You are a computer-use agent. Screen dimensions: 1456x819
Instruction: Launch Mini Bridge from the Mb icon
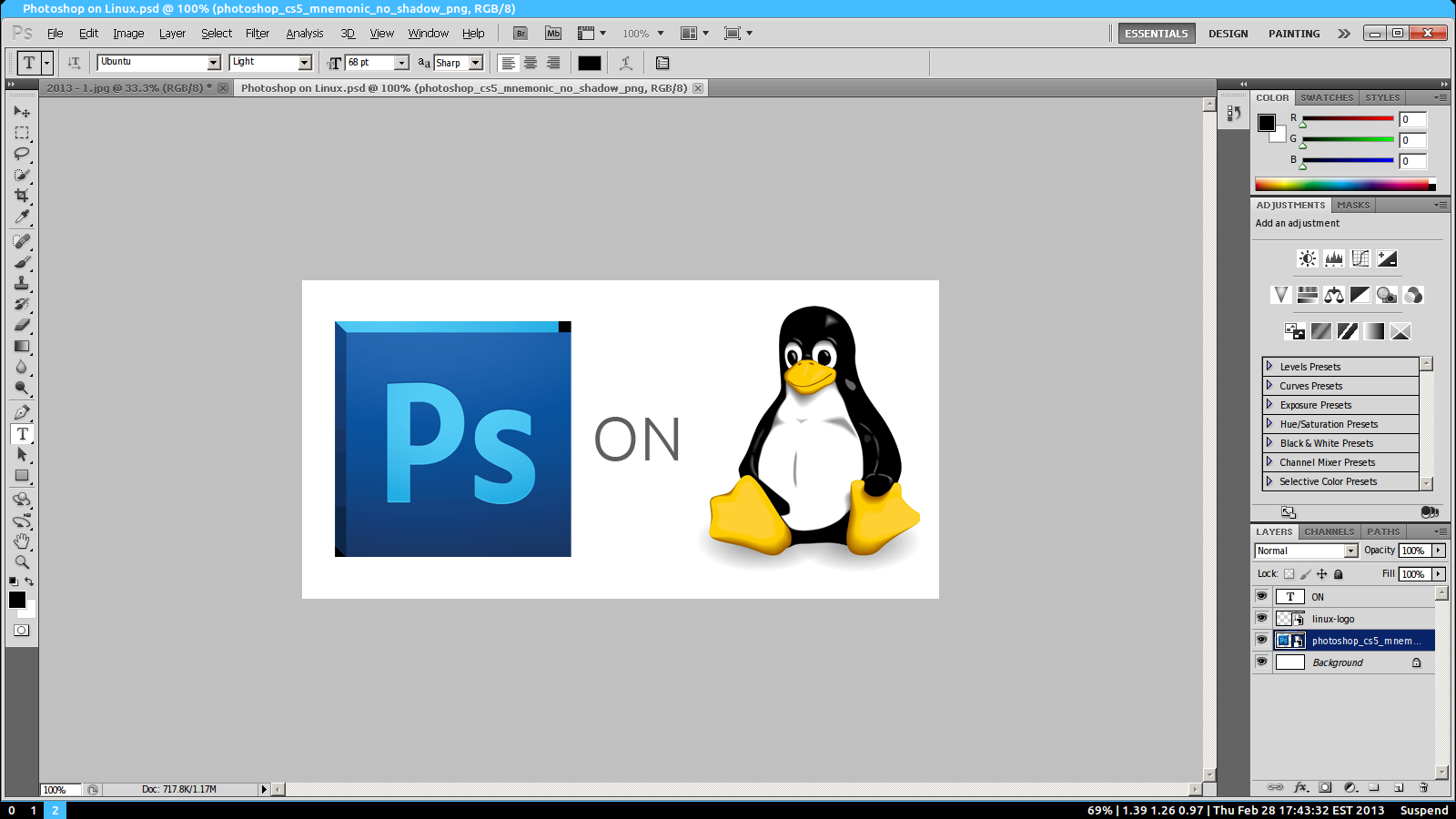(x=553, y=34)
